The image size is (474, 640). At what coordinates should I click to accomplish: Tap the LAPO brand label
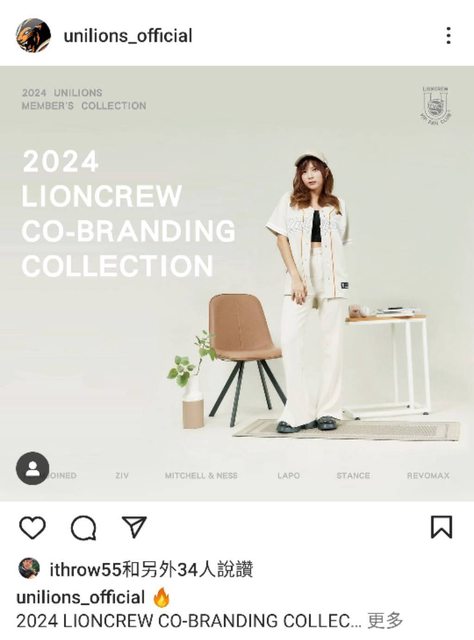(x=289, y=476)
